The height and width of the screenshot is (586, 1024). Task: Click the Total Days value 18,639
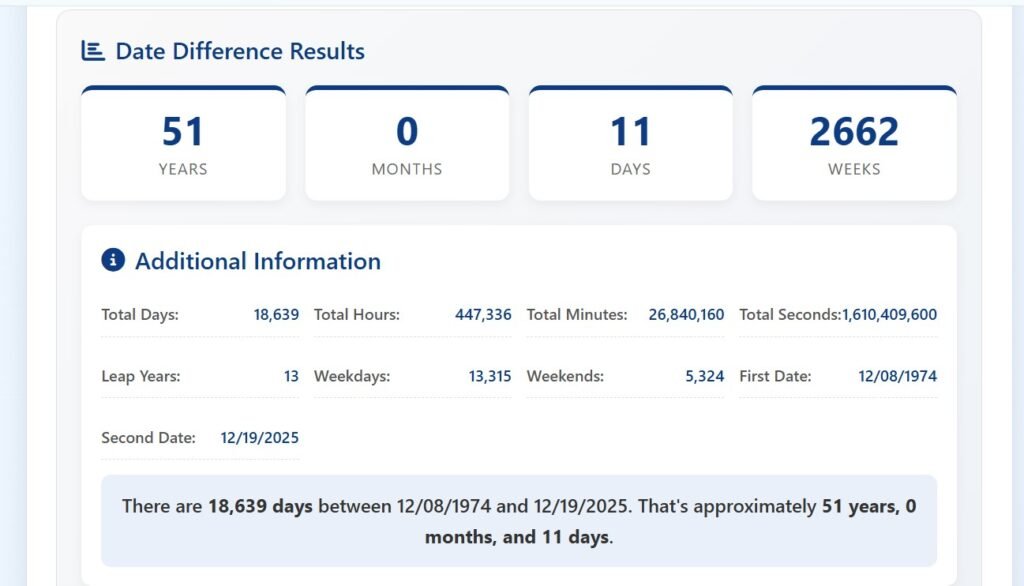pyautogui.click(x=277, y=314)
